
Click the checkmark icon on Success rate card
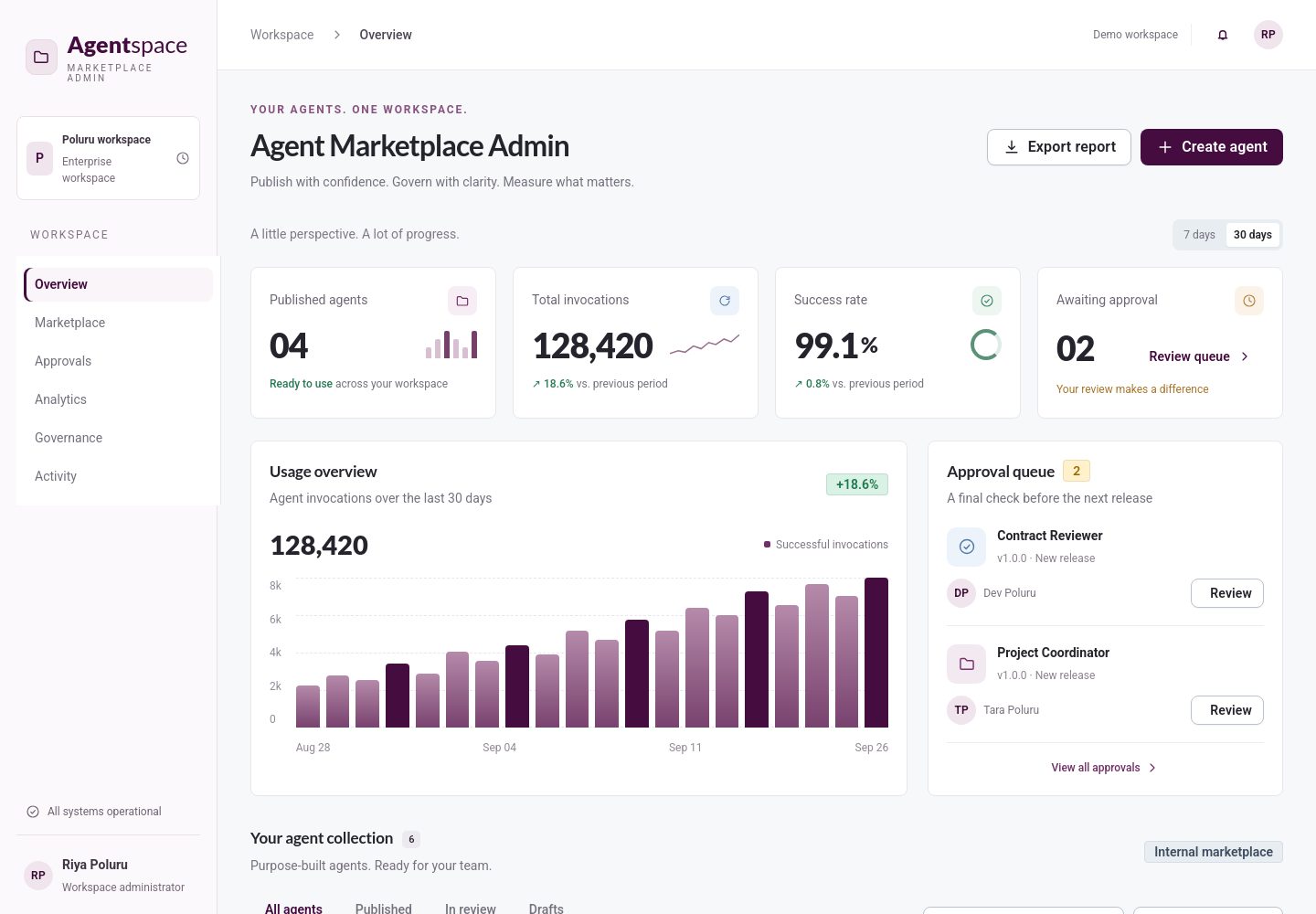[x=987, y=301]
